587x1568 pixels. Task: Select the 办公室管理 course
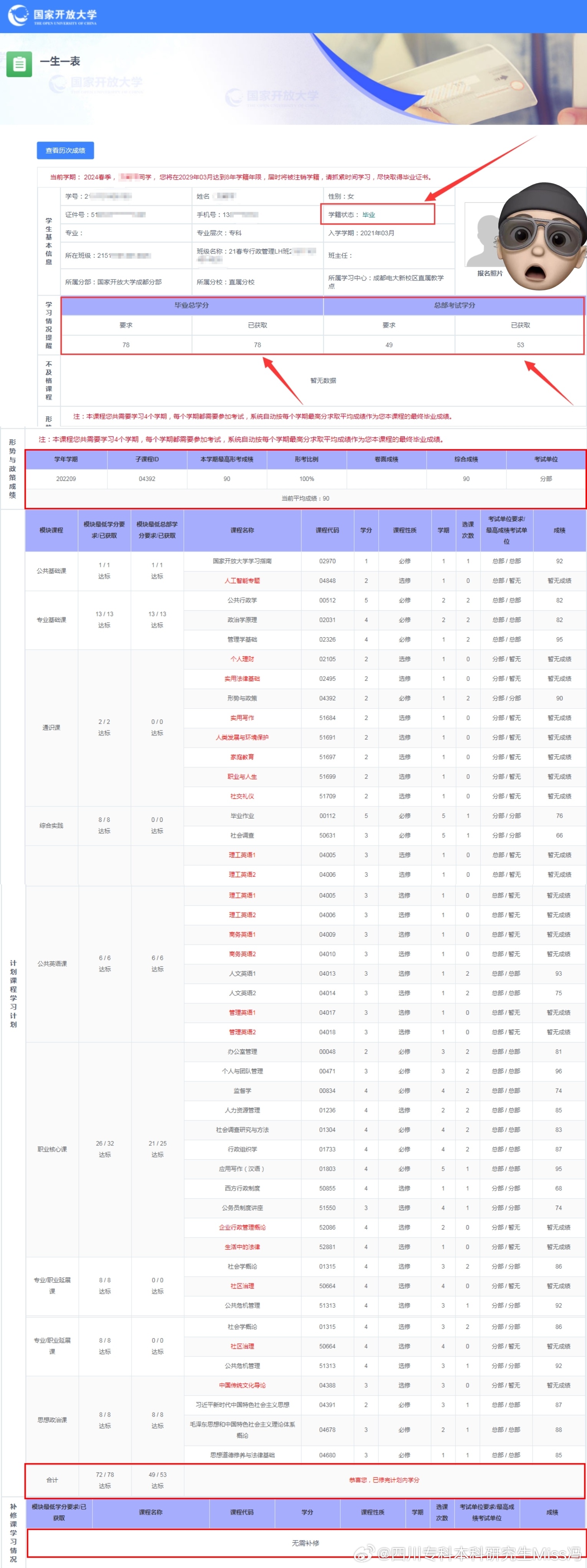point(242,1052)
